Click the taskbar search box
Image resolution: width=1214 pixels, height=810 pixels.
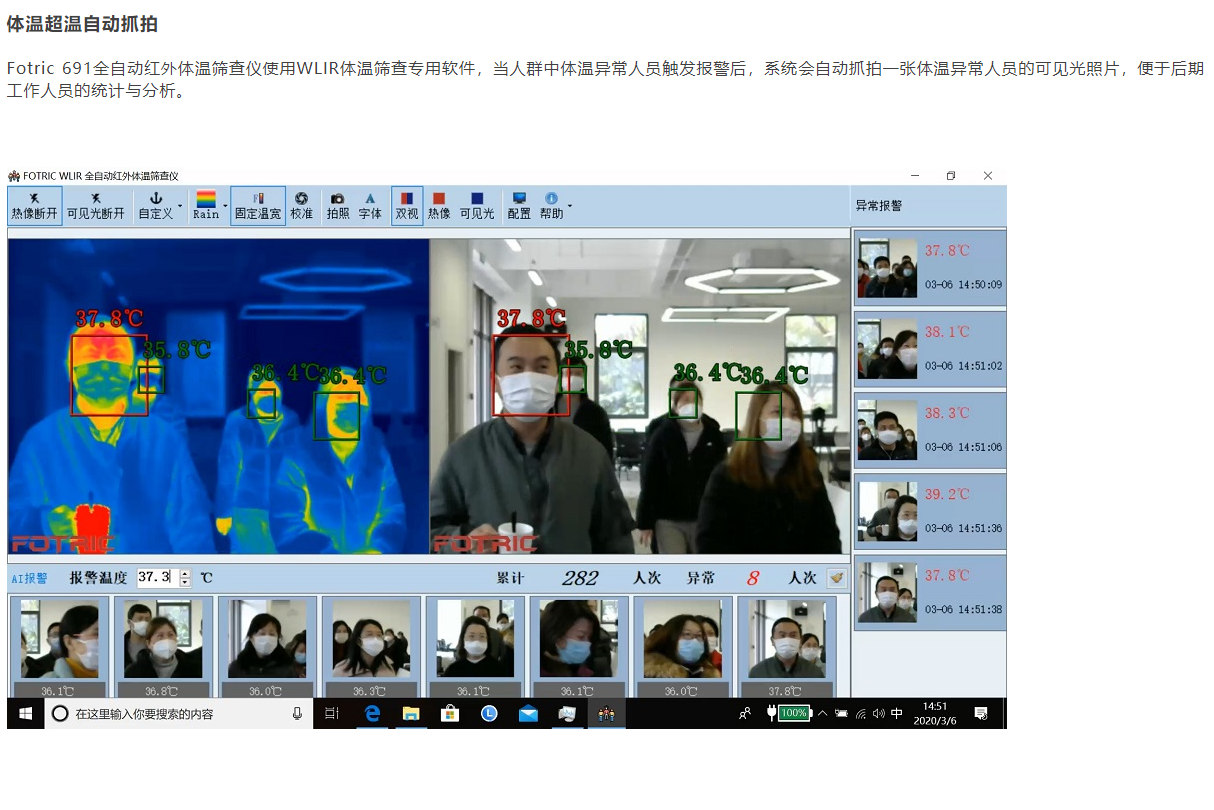178,713
